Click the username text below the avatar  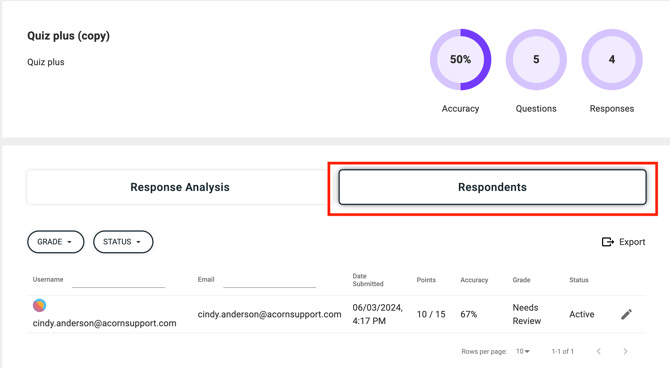pos(105,323)
